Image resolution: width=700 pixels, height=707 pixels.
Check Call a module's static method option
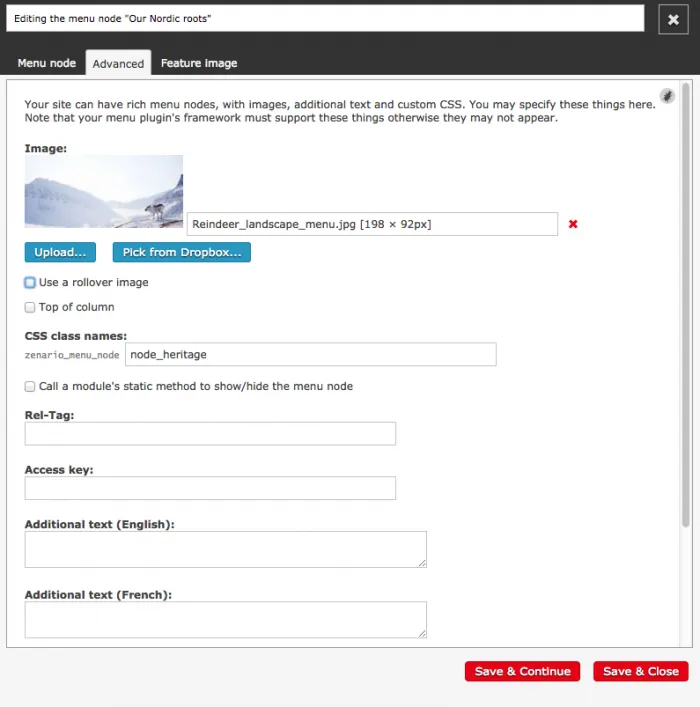tap(30, 386)
